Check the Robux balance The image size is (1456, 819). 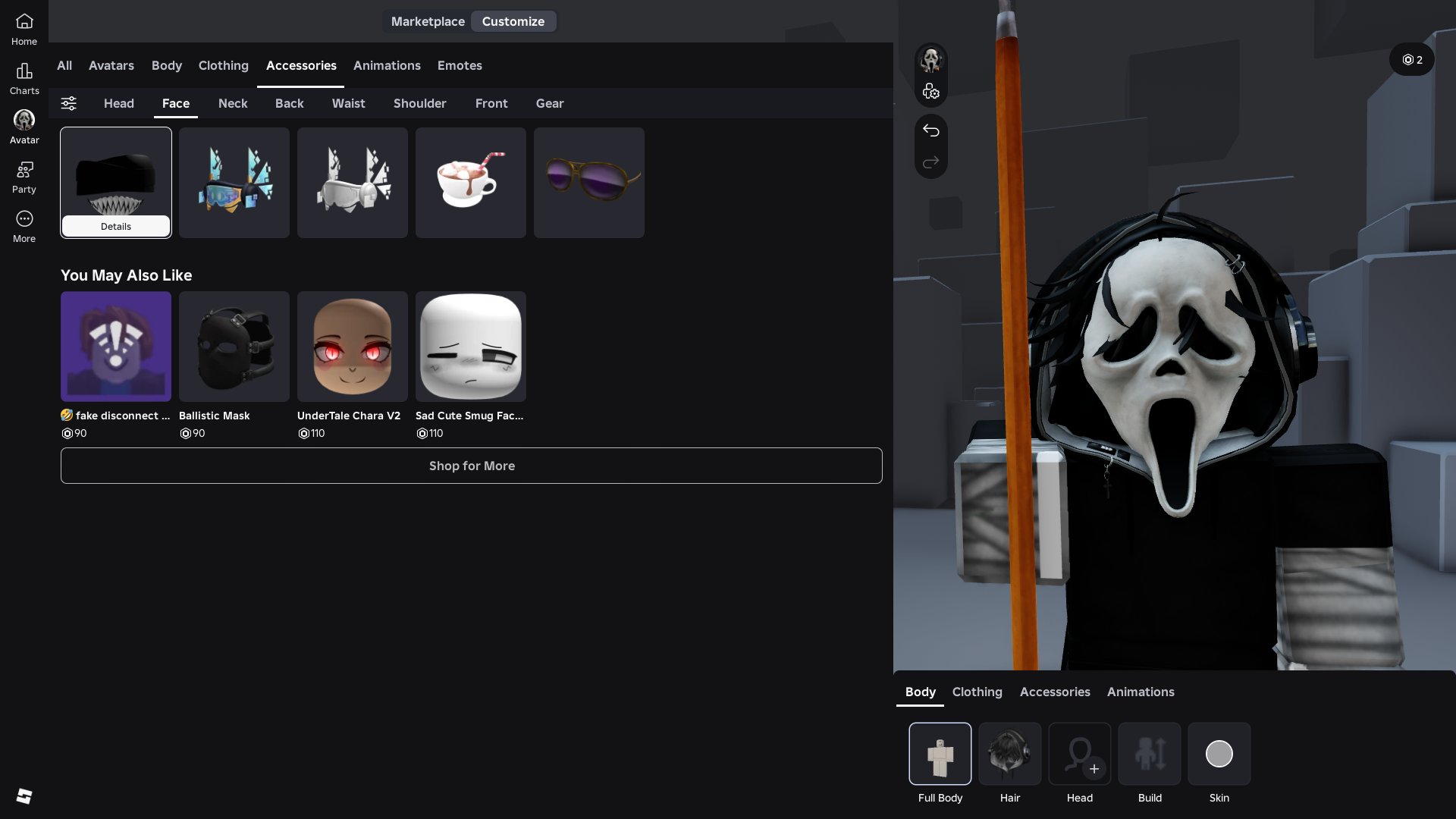click(1411, 59)
